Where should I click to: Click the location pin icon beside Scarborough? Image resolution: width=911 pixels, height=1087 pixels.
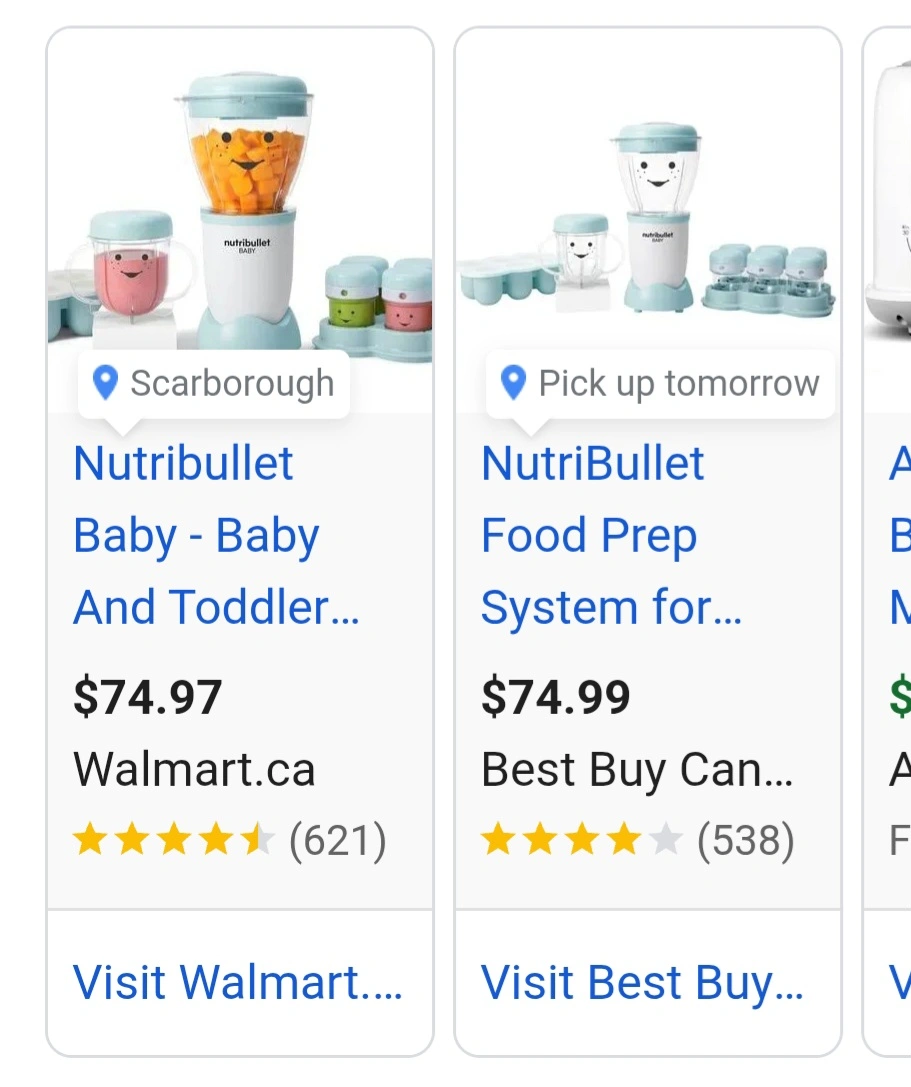coord(105,382)
